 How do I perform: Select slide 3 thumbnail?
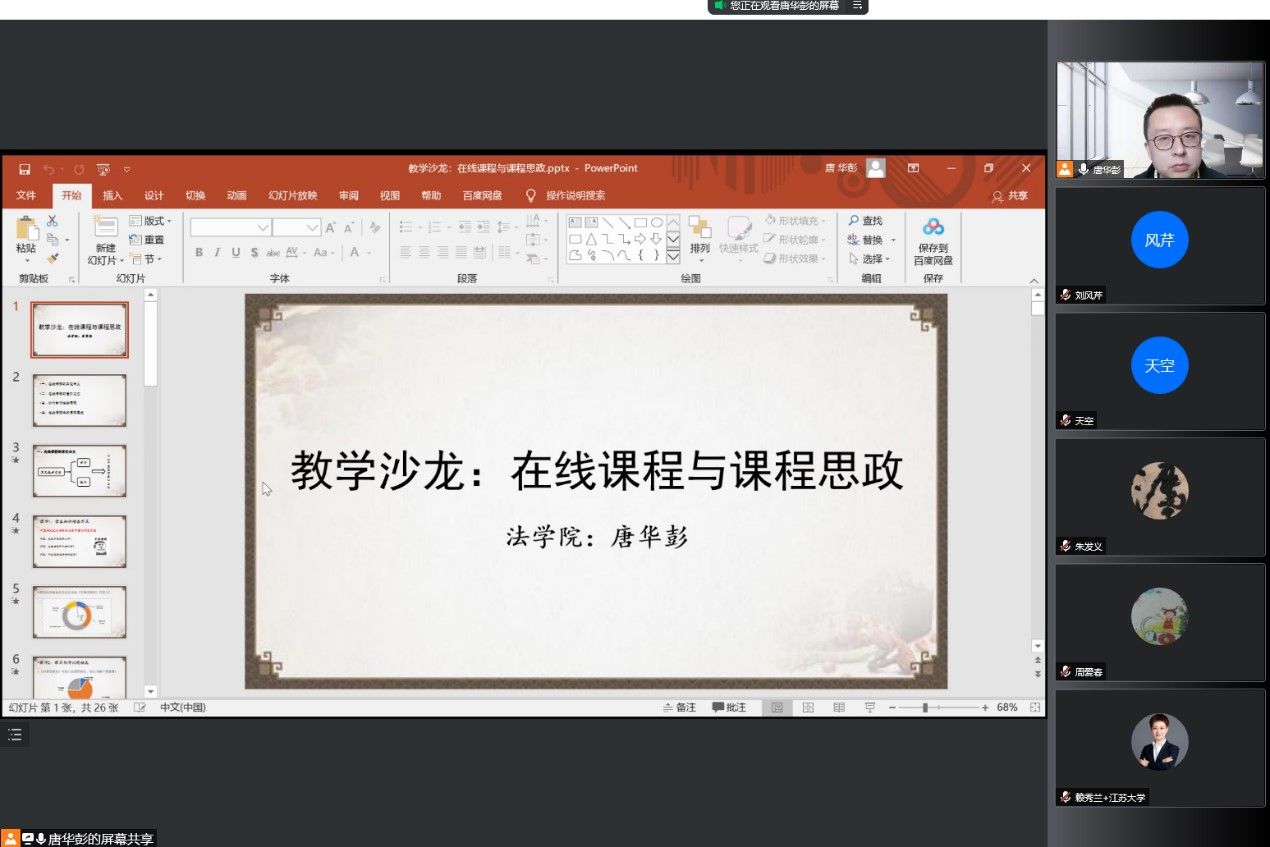point(80,471)
